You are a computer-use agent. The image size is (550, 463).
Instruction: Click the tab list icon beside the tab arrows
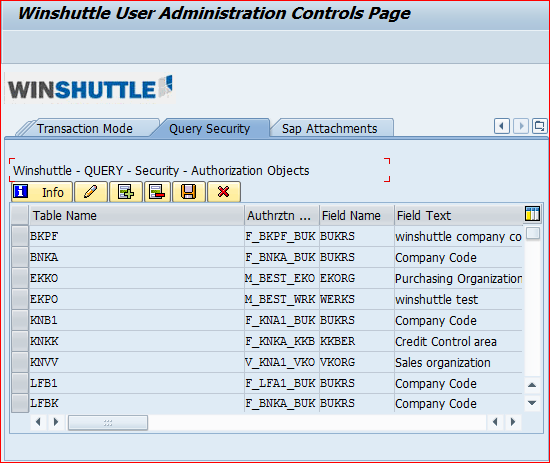[x=539, y=126]
